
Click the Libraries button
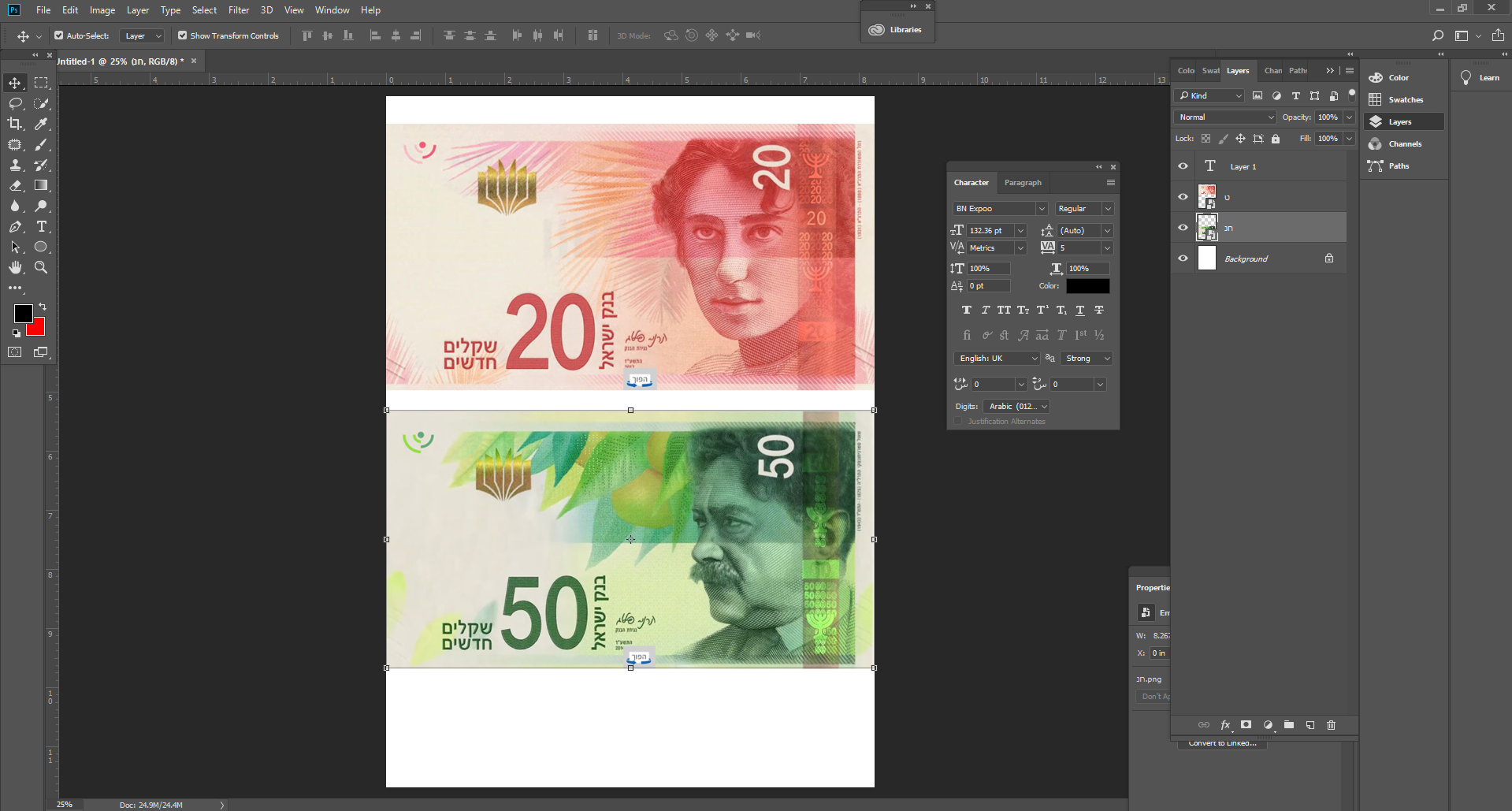click(x=897, y=30)
